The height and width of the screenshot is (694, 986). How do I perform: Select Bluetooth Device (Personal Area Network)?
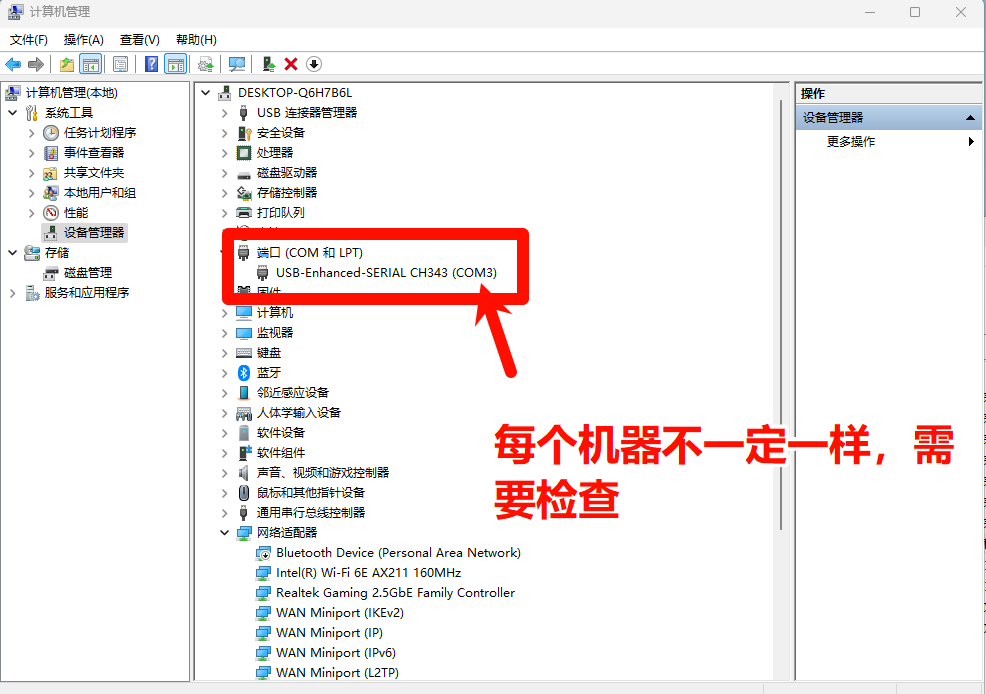[x=398, y=553]
